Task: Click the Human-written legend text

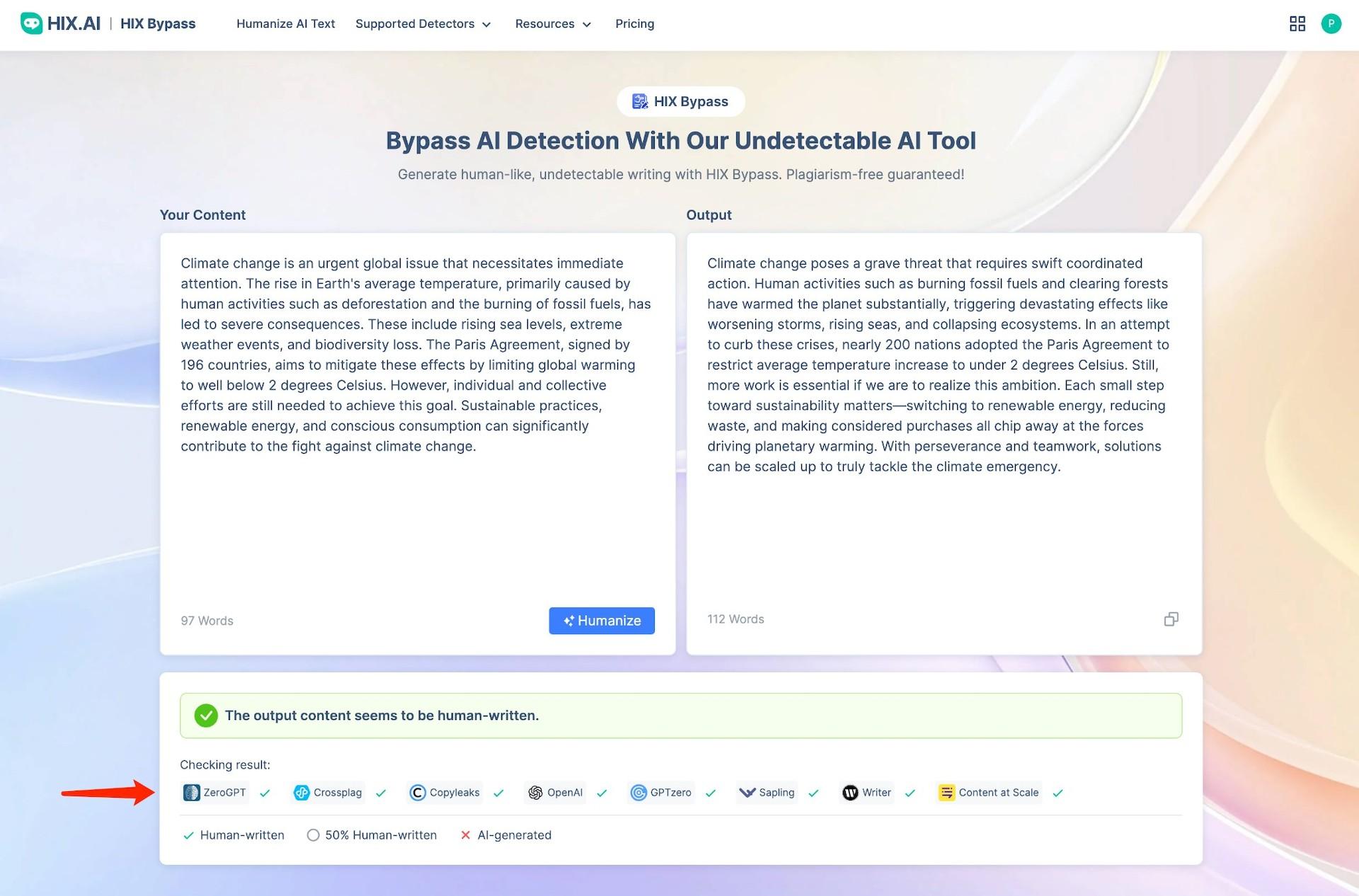Action: click(x=242, y=835)
